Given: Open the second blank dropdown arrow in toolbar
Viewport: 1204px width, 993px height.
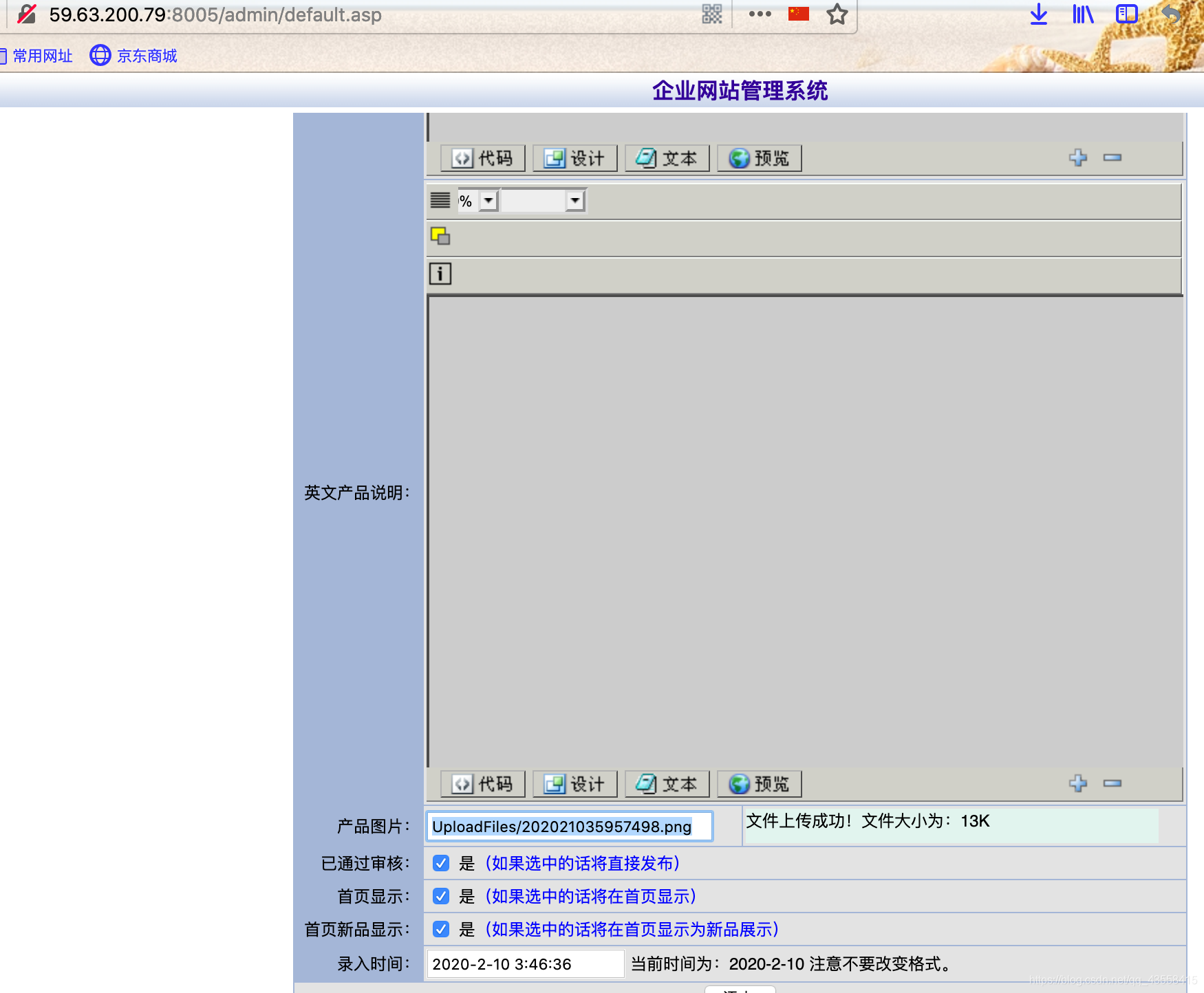Looking at the screenshot, I should point(575,201).
